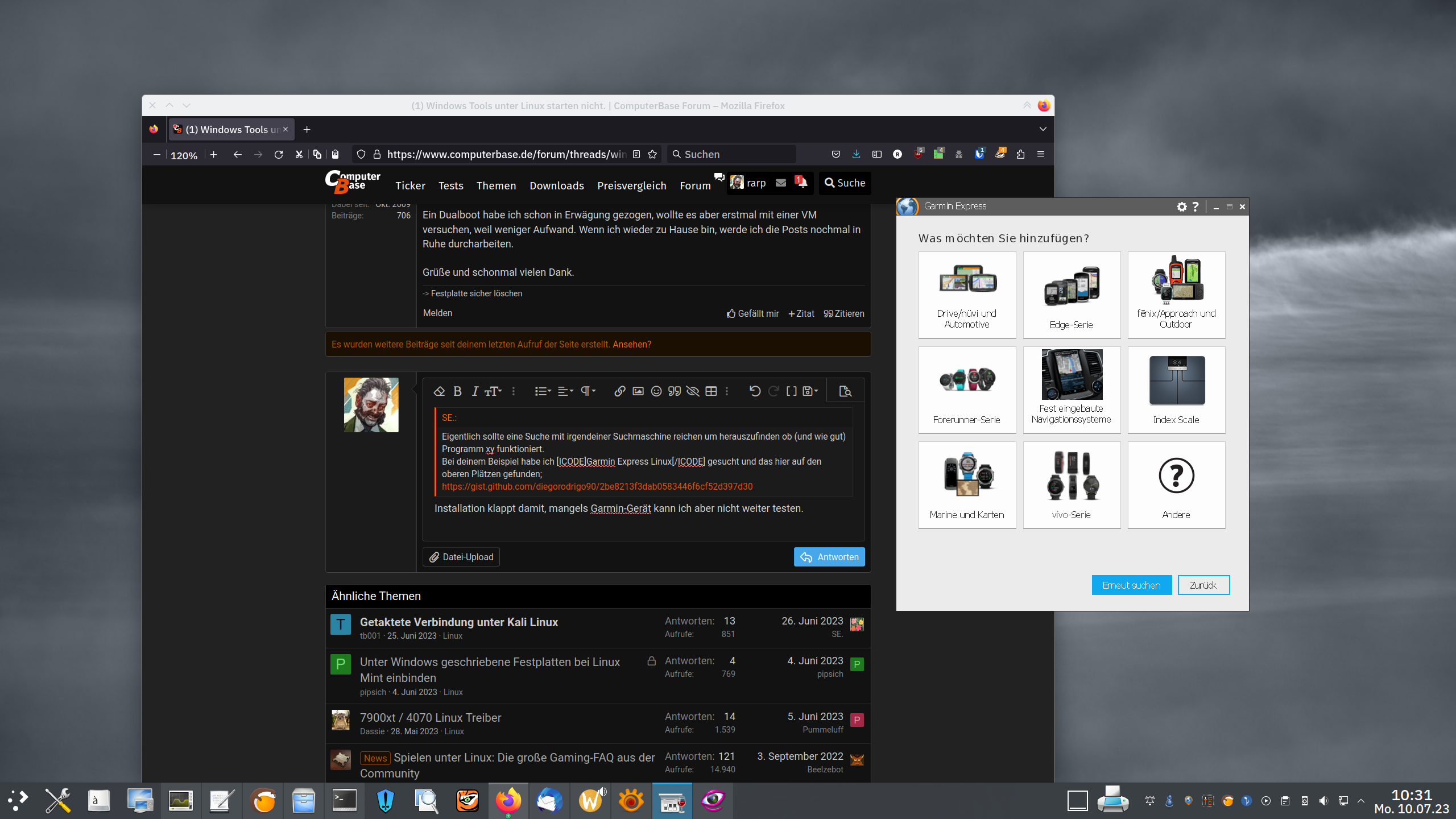Viewport: 1456px width, 819px height.
Task: Select the Forerunner-Serie device tile
Action: tap(967, 390)
